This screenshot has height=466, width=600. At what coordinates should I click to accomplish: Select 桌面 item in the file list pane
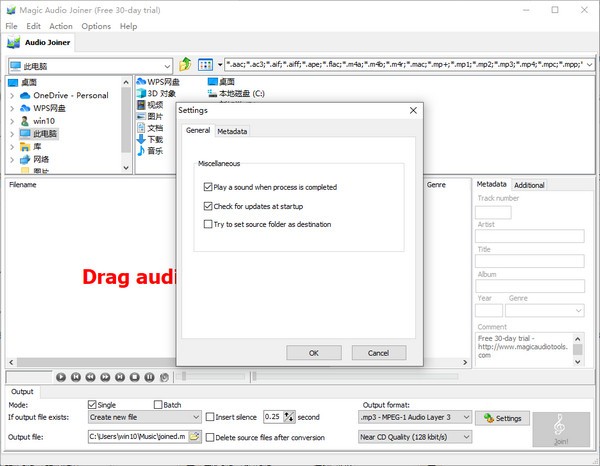coord(222,82)
